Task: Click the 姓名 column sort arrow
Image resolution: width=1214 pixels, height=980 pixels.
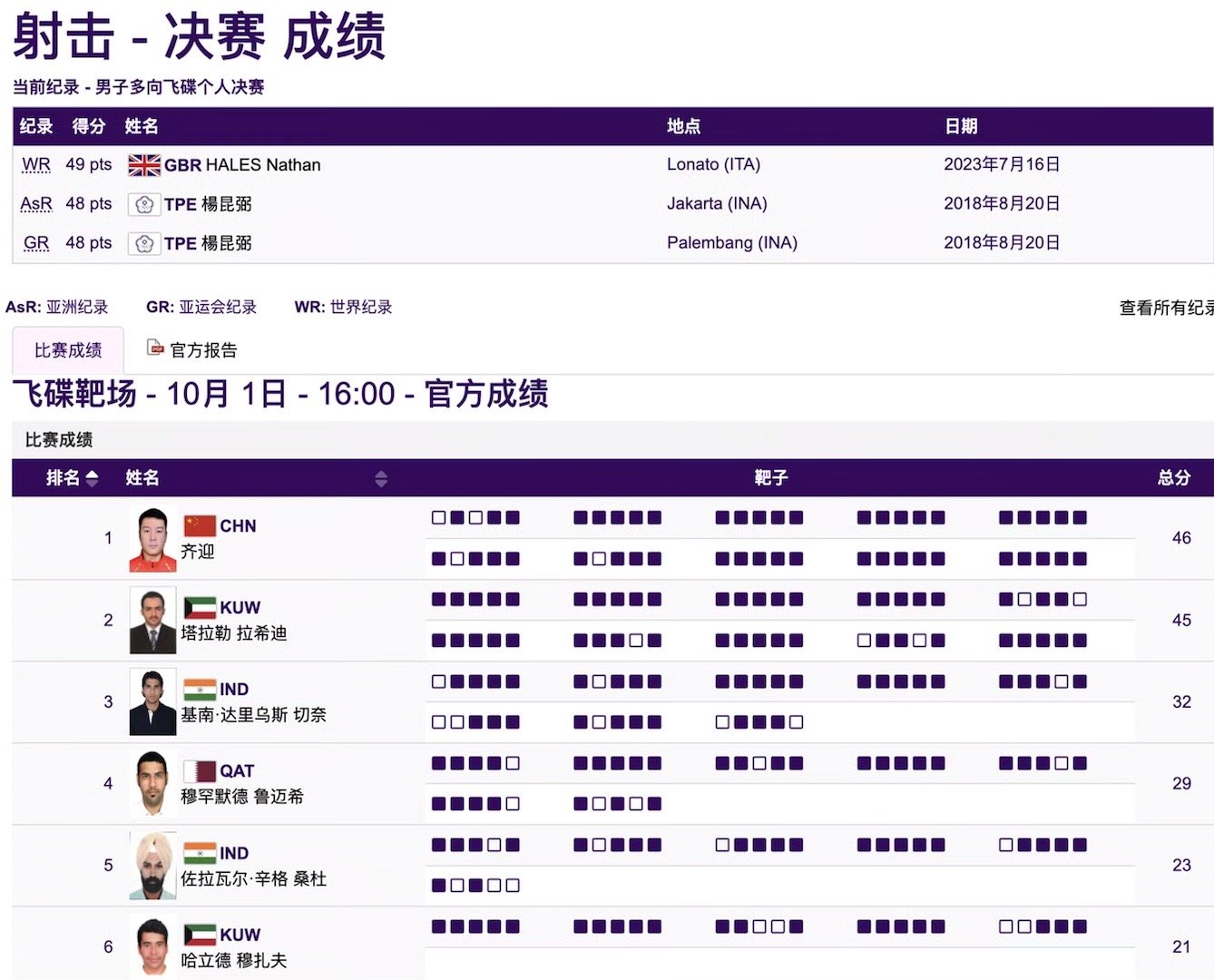Action: tap(382, 478)
